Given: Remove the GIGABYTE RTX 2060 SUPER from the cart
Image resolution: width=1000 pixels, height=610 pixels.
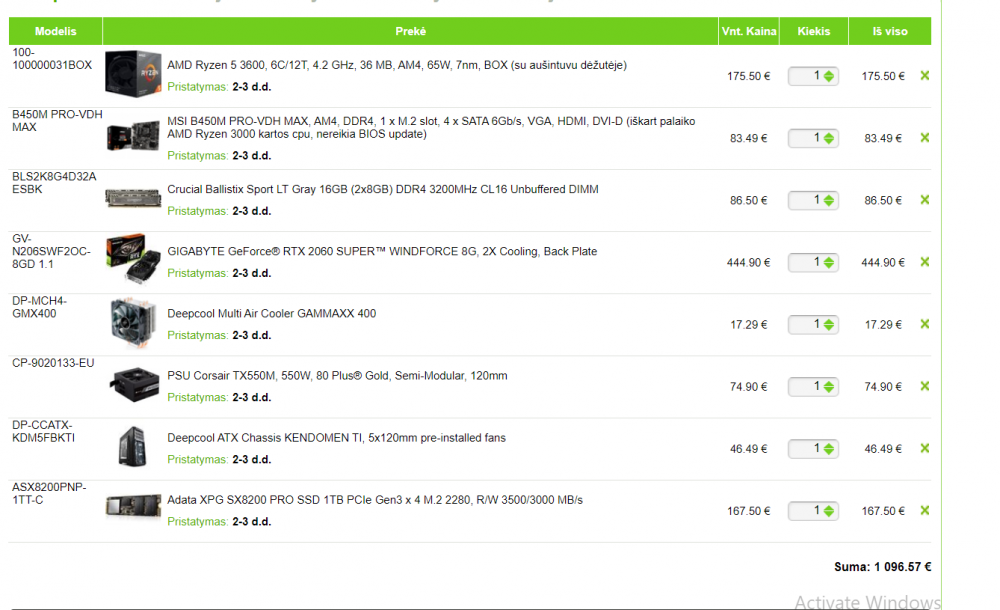Looking at the screenshot, I should (x=924, y=261).
